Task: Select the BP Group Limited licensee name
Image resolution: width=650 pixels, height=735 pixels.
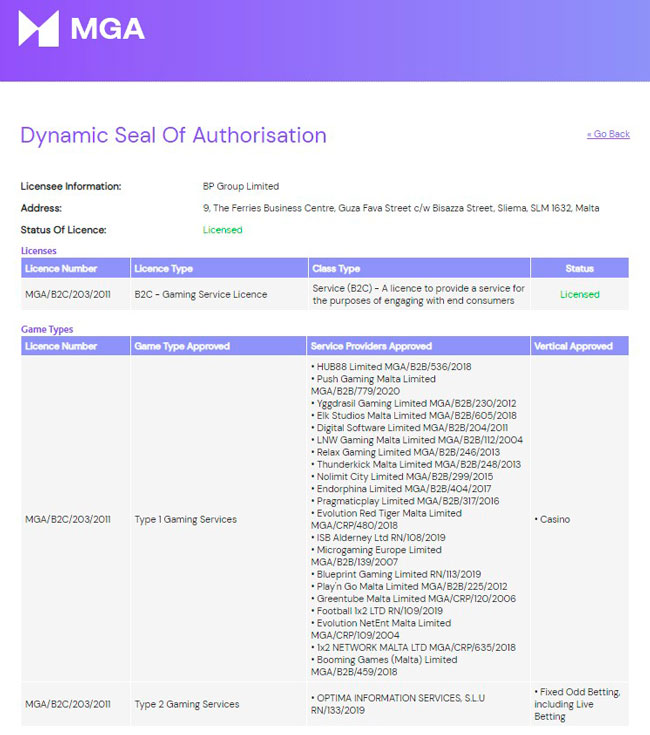Action: (241, 186)
